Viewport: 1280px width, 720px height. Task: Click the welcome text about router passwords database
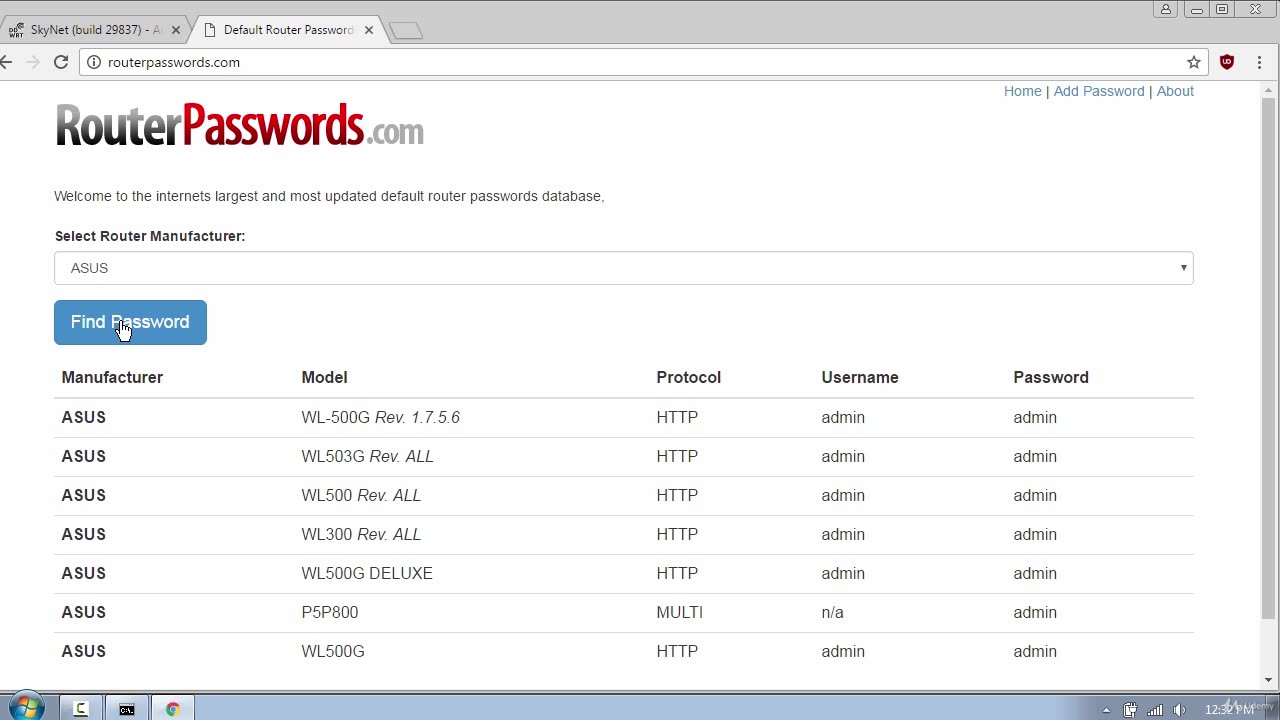pyautogui.click(x=329, y=196)
